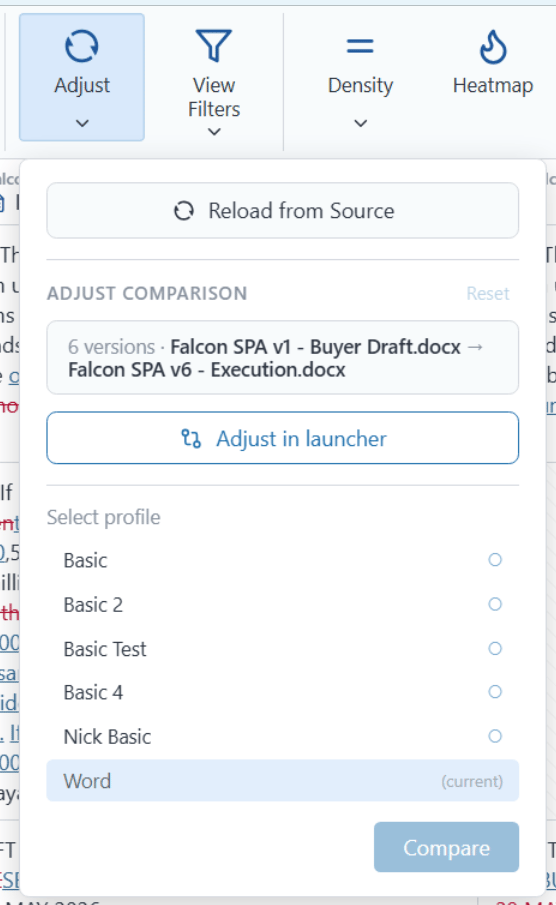556x905 pixels.
Task: Collapse the Adjust dropdown chevron
Action: 82,123
